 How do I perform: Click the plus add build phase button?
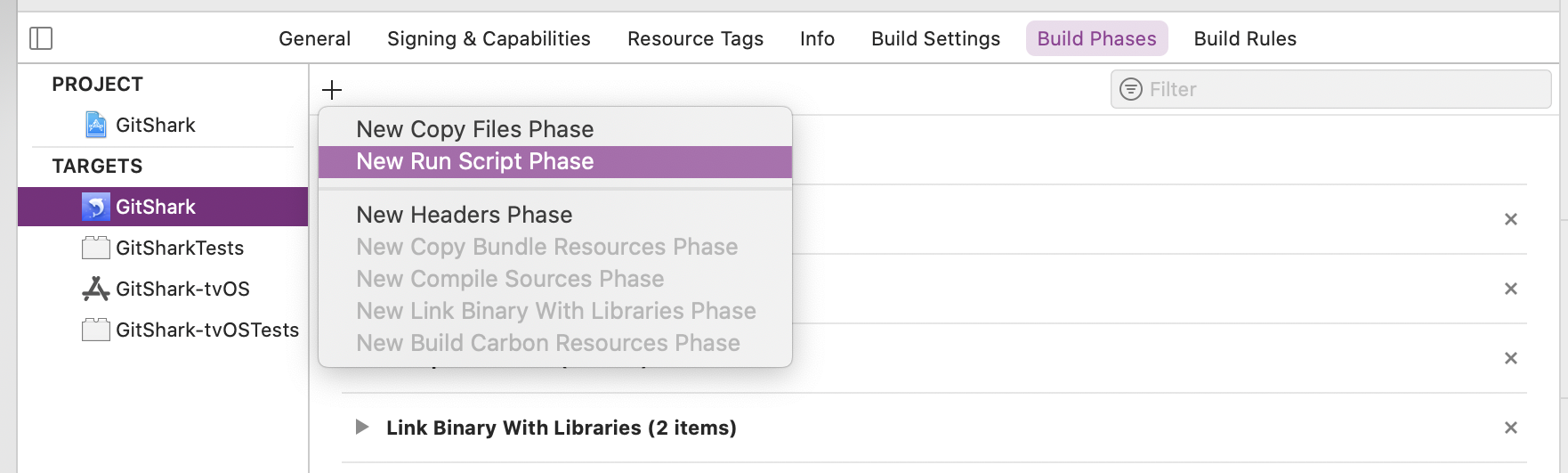click(332, 90)
